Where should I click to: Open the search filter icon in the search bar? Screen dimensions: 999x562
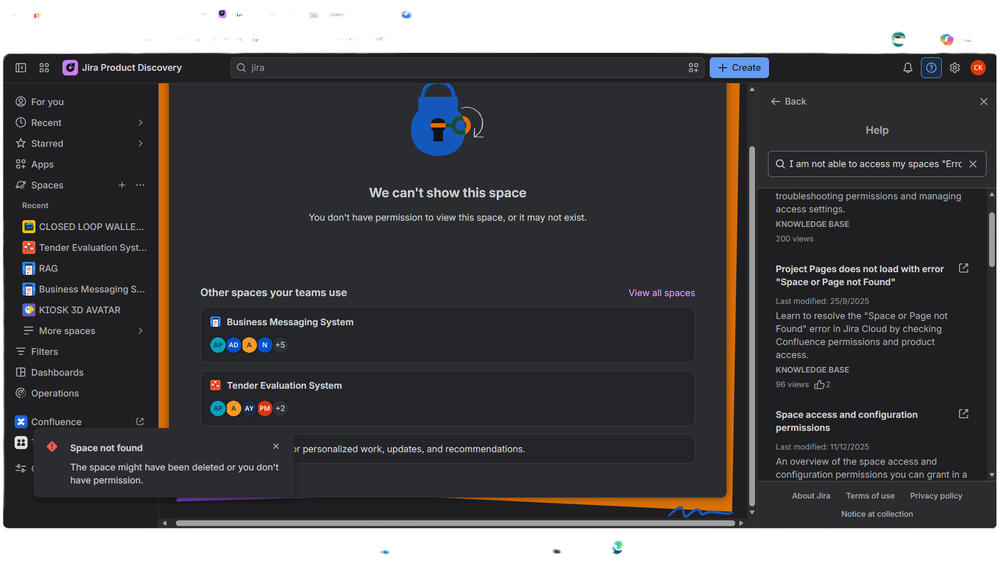pos(693,68)
